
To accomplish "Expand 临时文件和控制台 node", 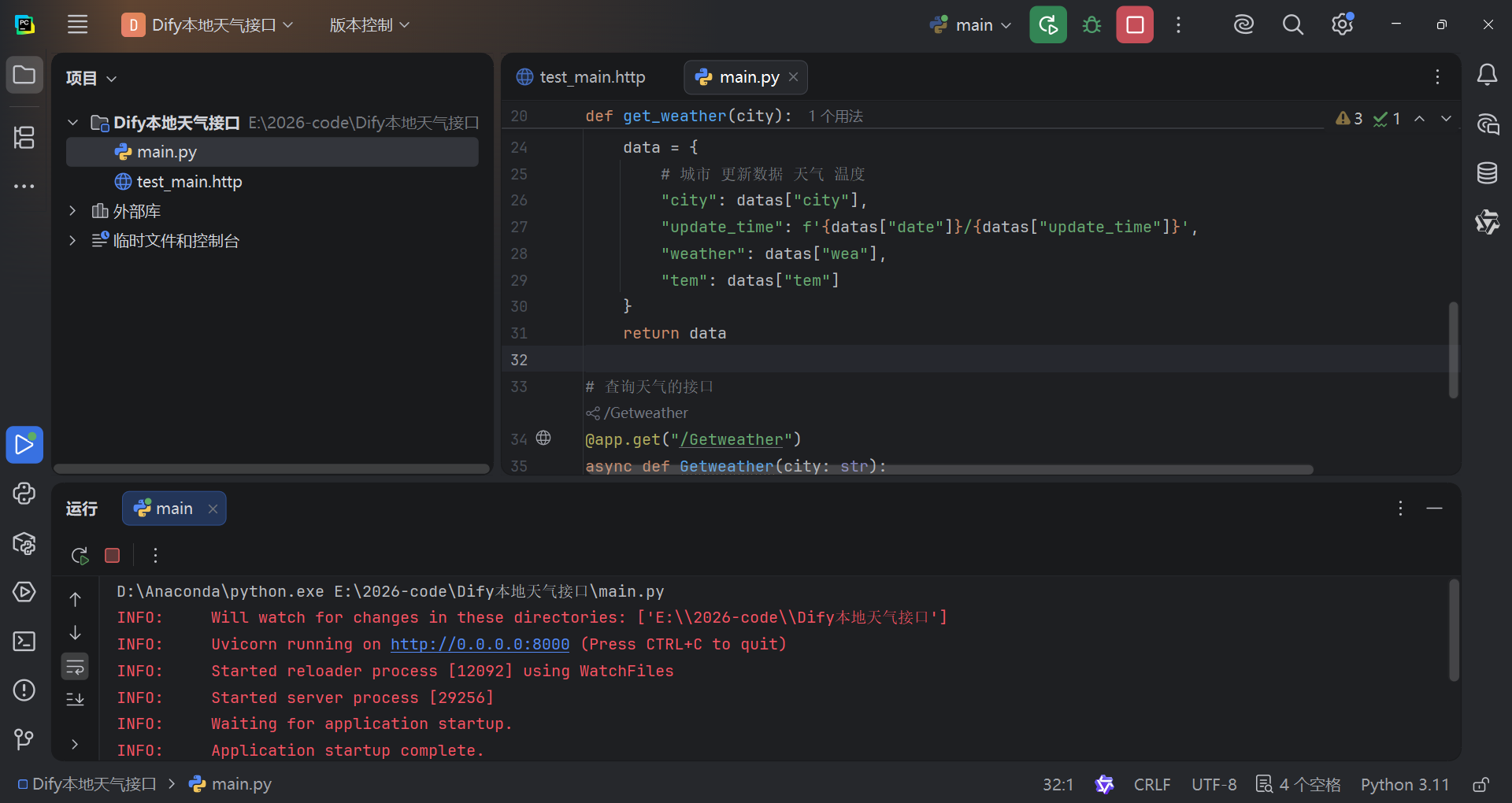I will click(x=72, y=241).
